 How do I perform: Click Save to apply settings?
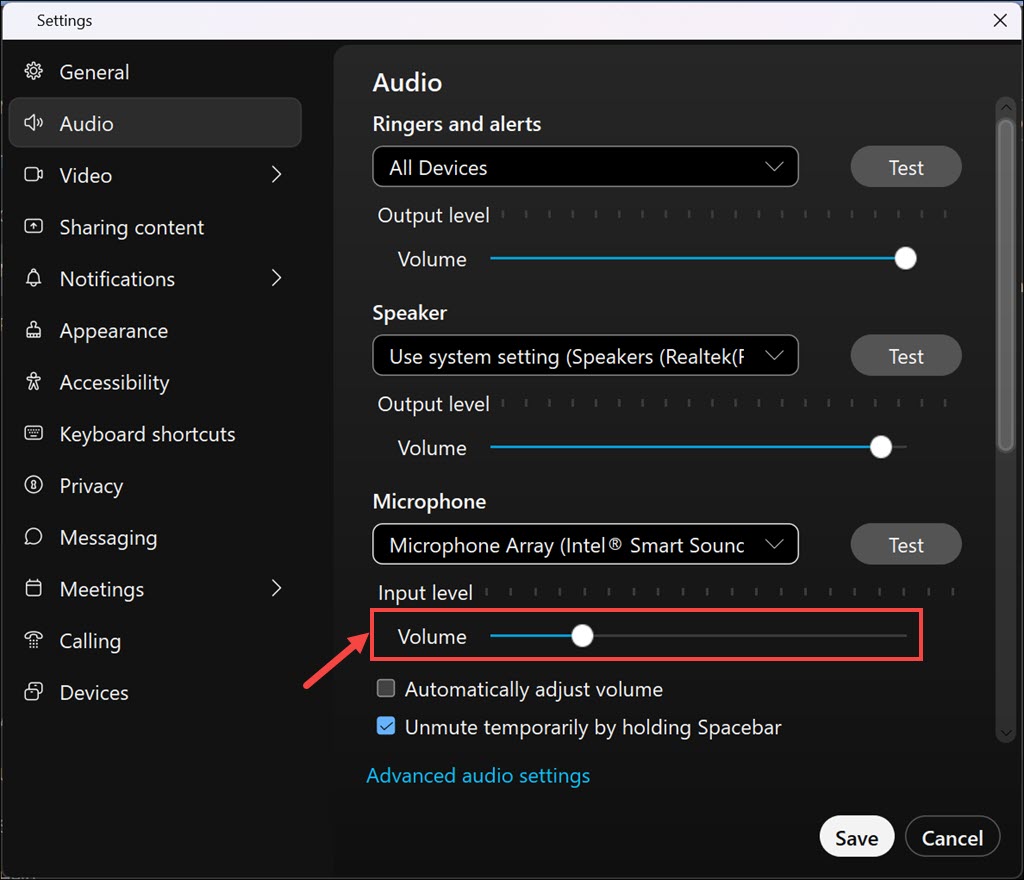[x=856, y=838]
